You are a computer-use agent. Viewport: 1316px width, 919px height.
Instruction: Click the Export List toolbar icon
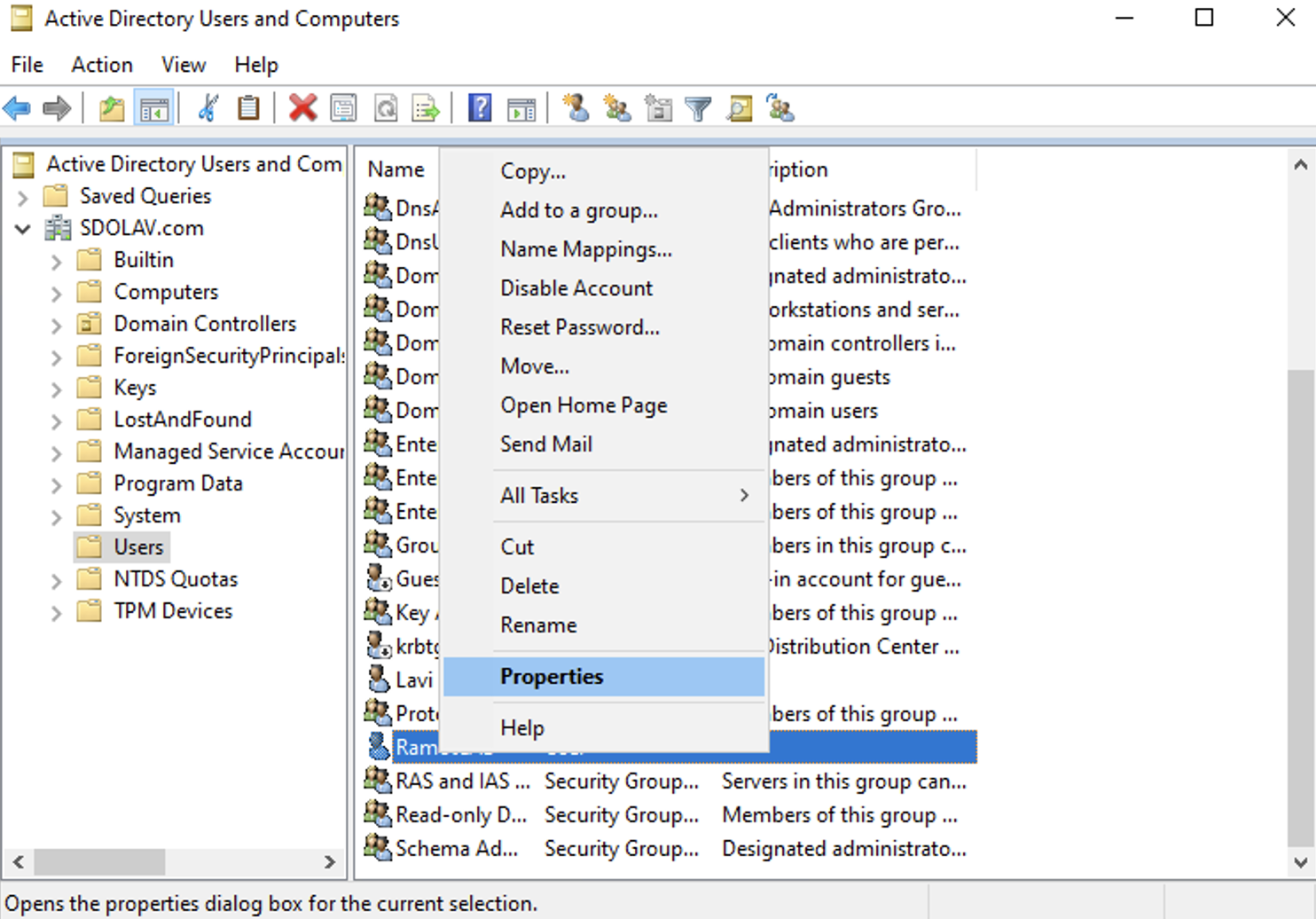(x=427, y=108)
